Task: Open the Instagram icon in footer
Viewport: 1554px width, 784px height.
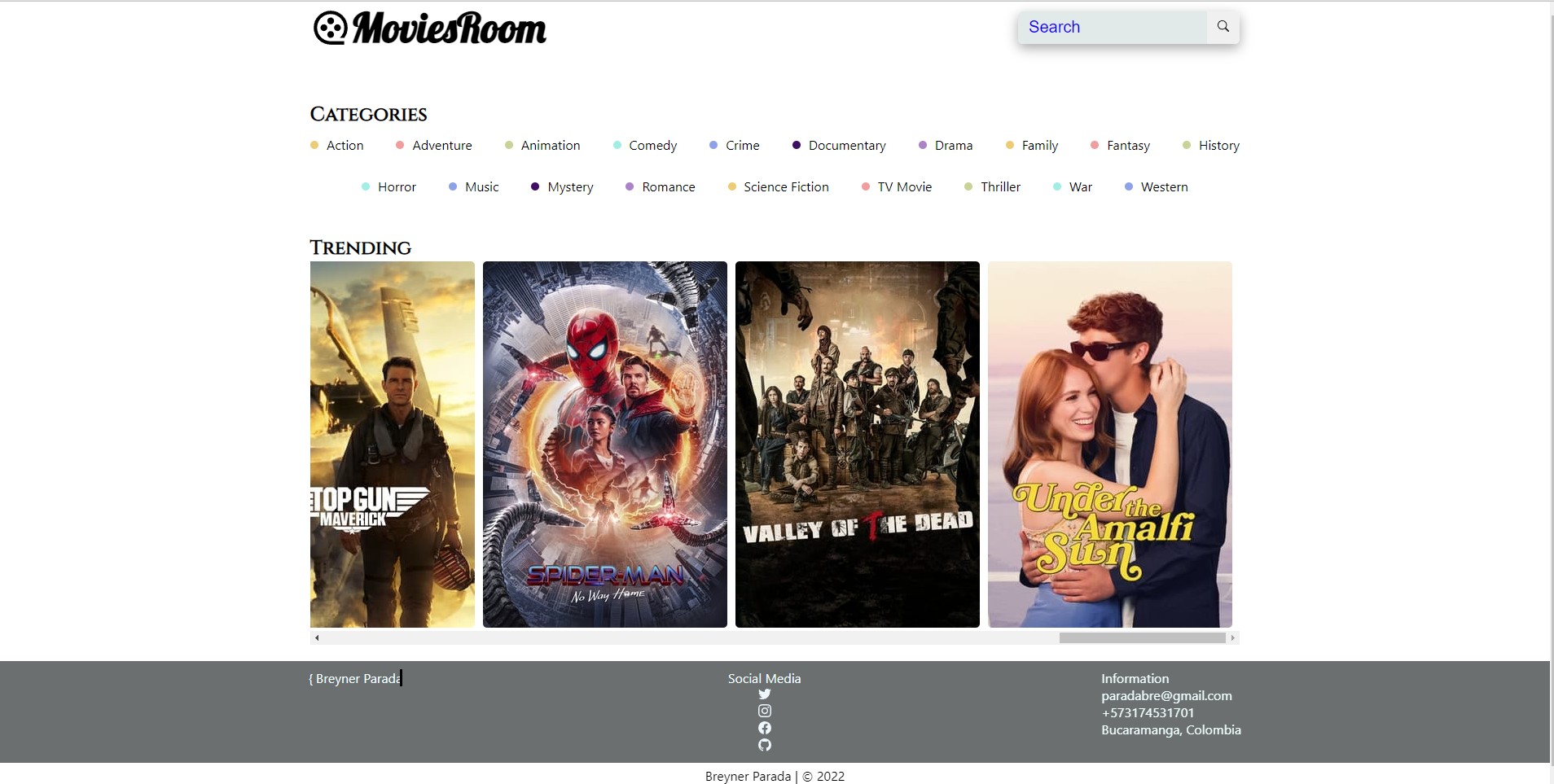Action: [x=764, y=711]
